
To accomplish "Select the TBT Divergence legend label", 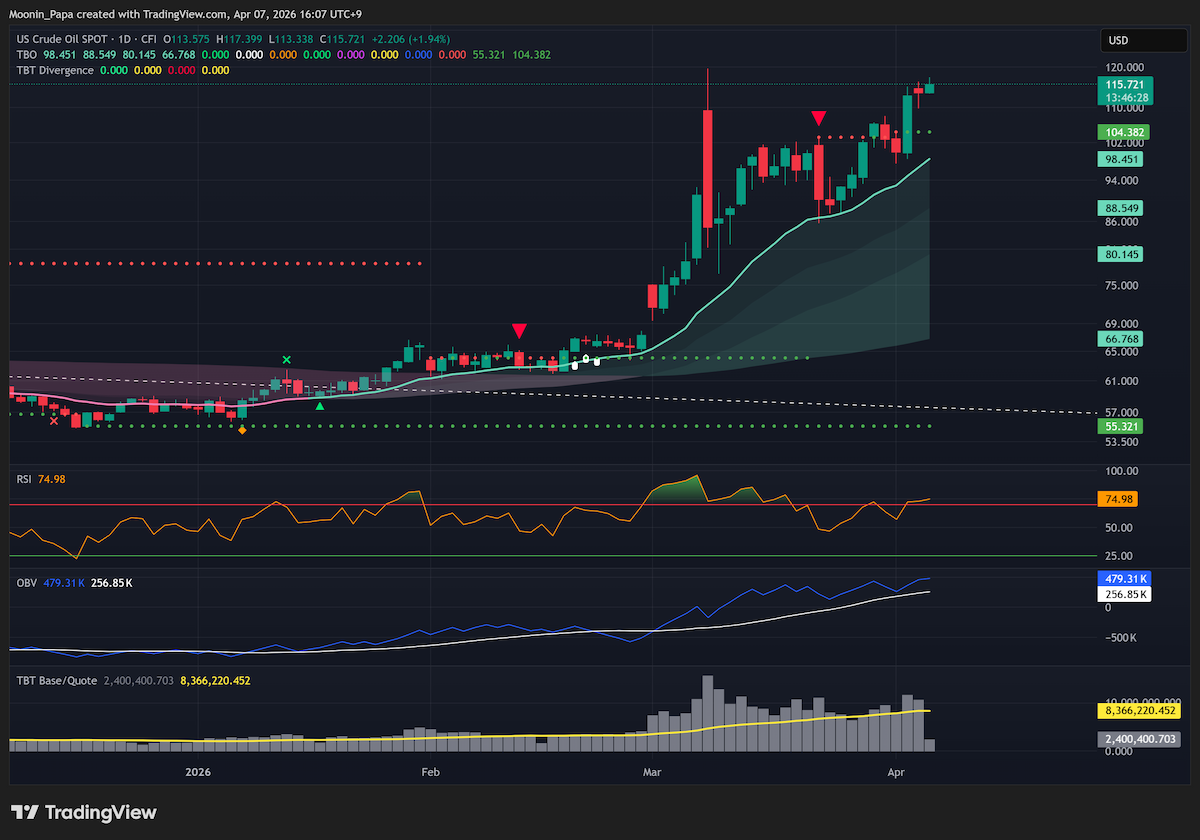I will coord(55,70).
